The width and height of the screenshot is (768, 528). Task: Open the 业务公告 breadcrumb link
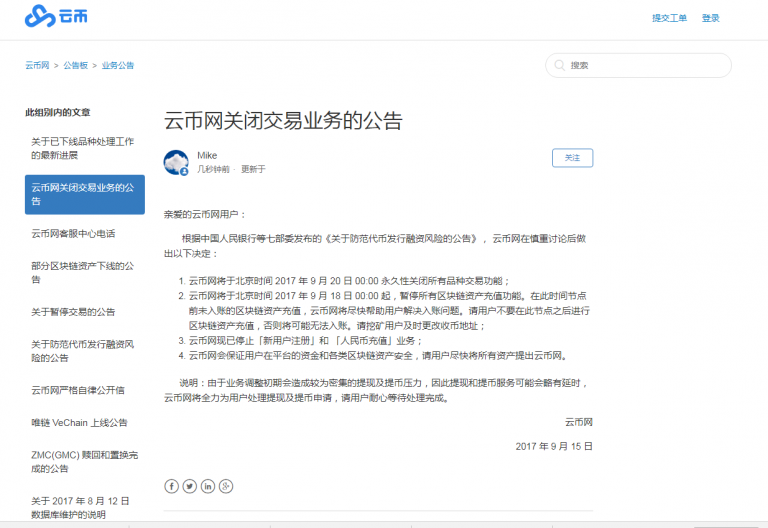[x=118, y=65]
